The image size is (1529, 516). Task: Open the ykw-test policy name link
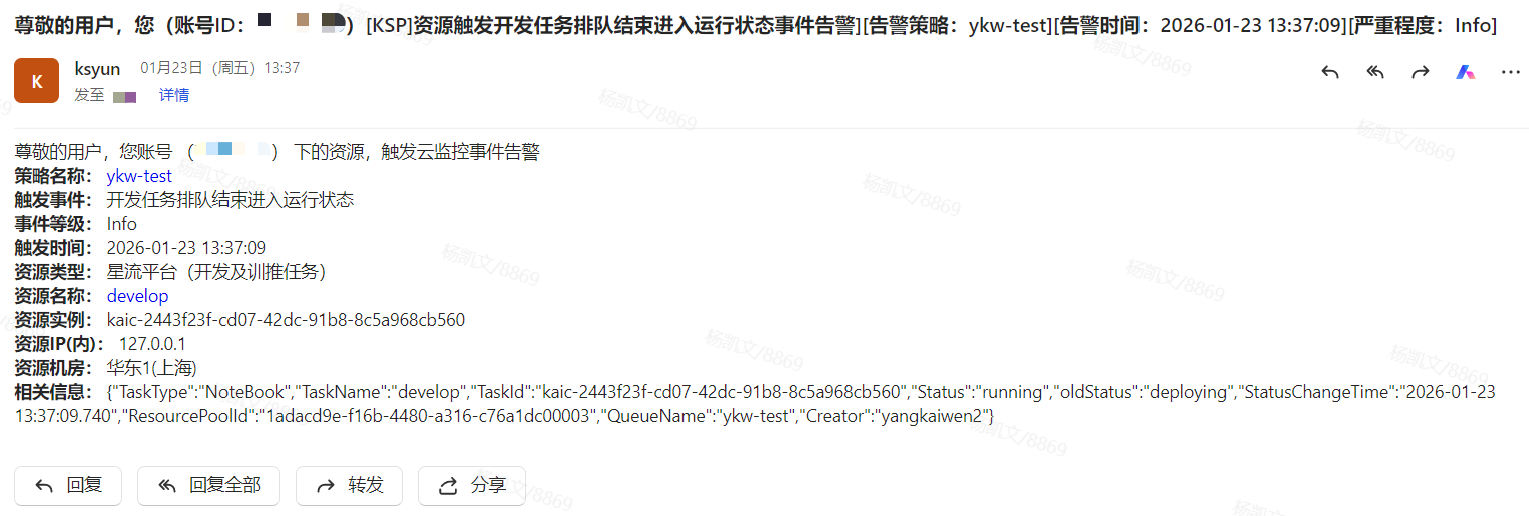[x=139, y=176]
